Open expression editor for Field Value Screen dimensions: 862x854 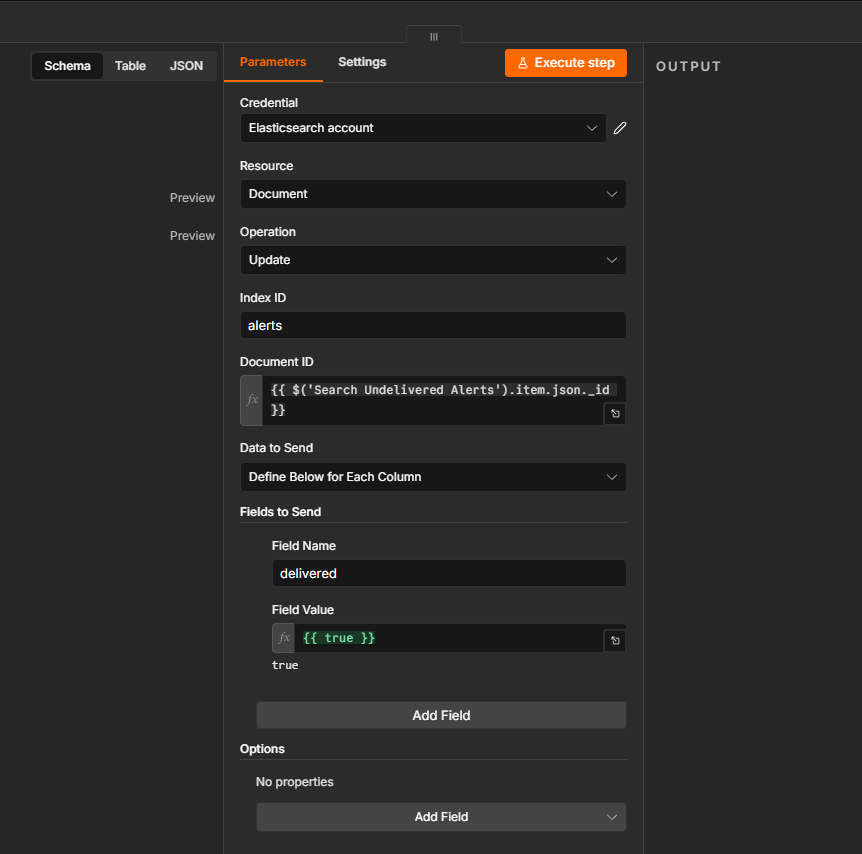coord(615,640)
